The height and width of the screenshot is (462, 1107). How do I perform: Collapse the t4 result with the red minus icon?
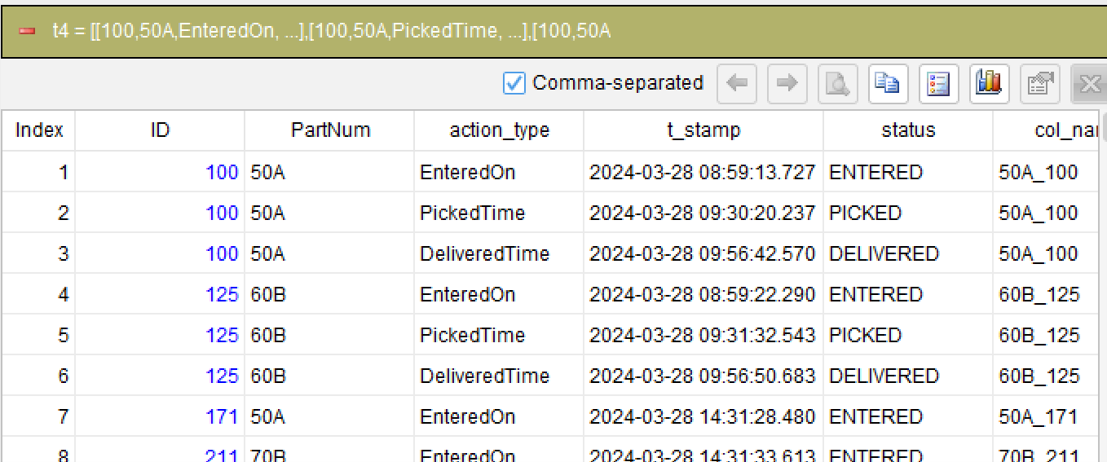(x=28, y=32)
